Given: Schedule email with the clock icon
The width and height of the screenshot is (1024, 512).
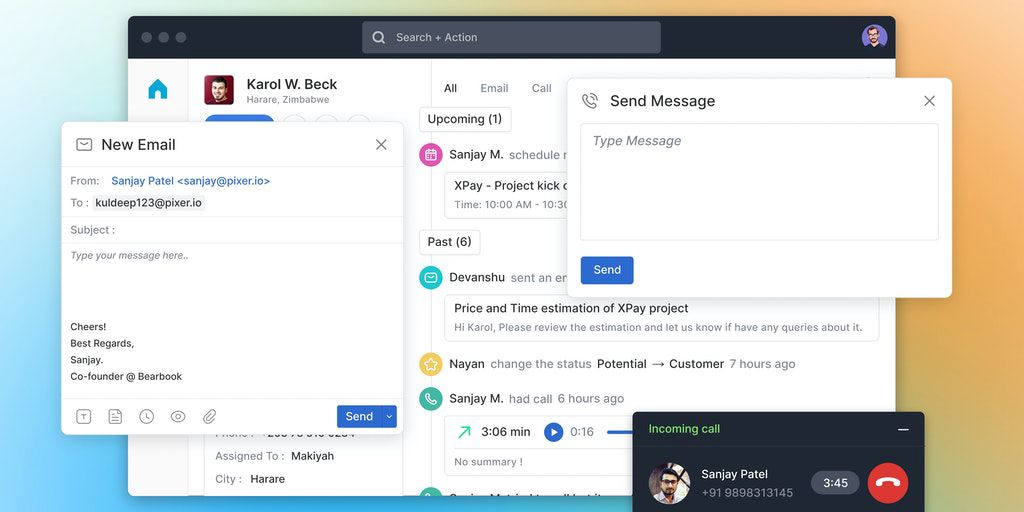Looking at the screenshot, I should (x=146, y=417).
